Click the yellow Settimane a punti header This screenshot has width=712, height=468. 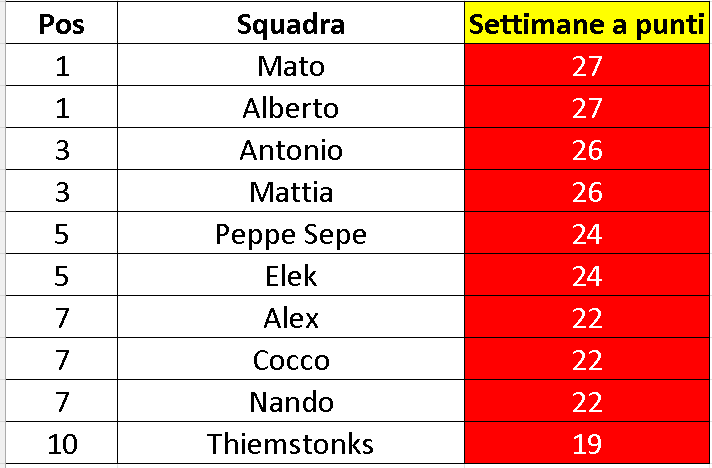[588, 25]
